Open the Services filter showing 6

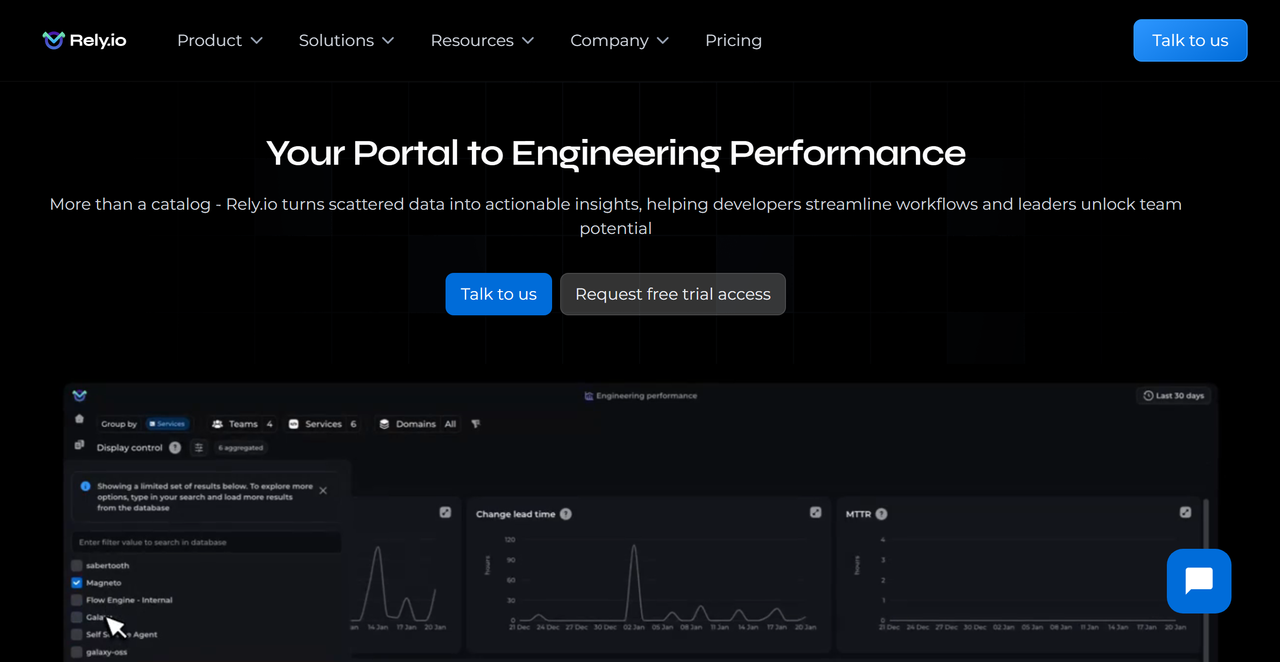(x=322, y=424)
